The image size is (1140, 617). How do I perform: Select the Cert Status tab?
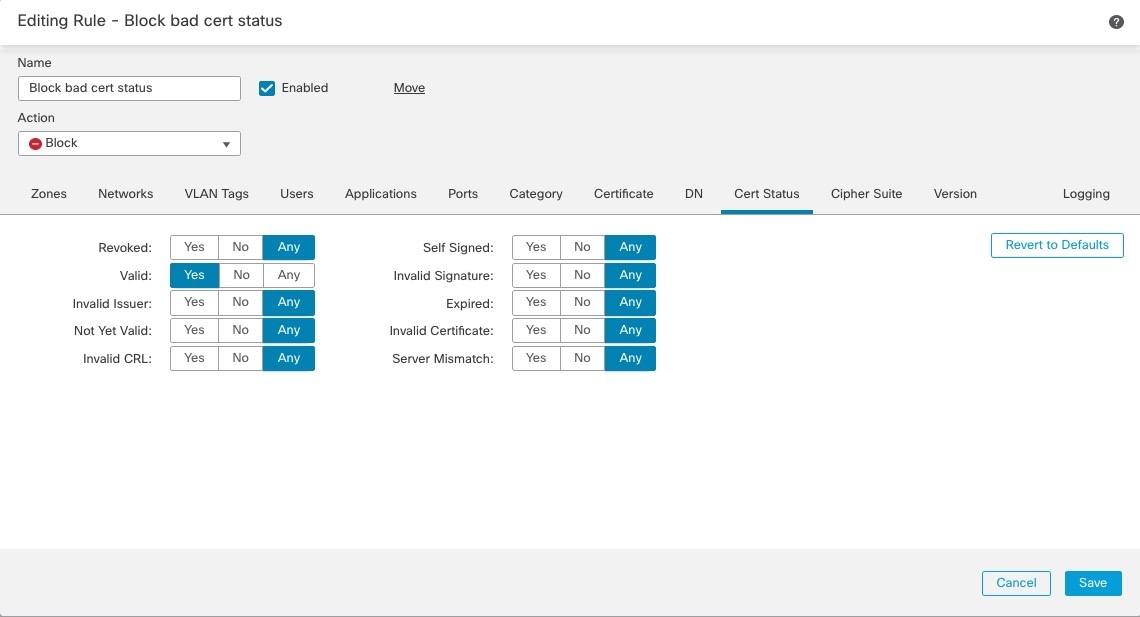pyautogui.click(x=767, y=194)
